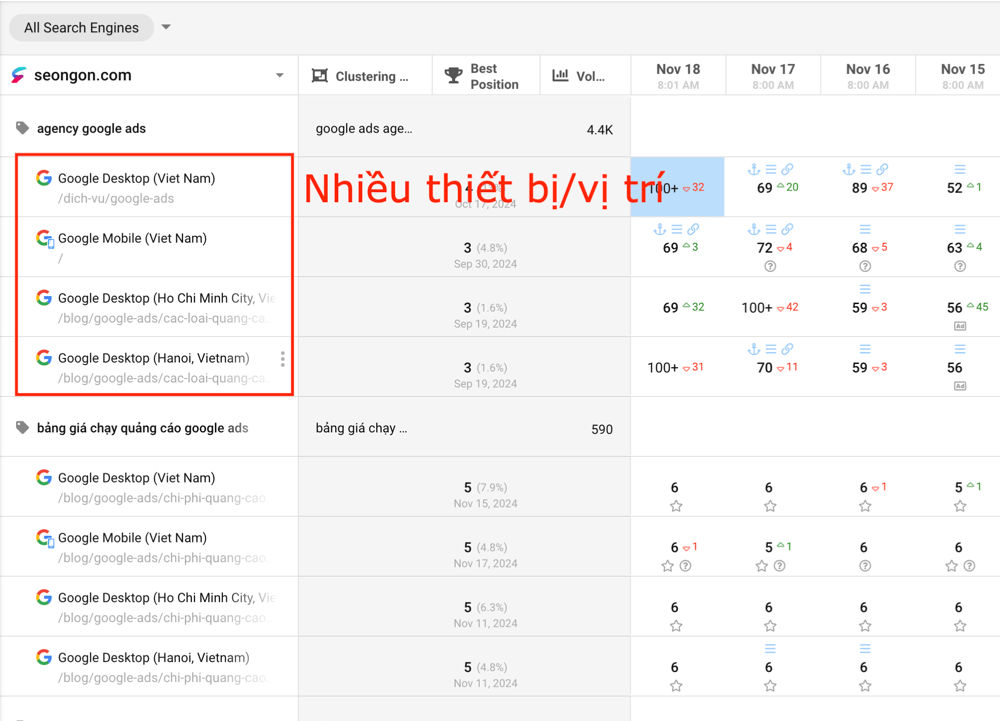The image size is (1001, 721).
Task: Toggle star under Nov 18 Viet Nam desktop rank 6
Action: click(x=676, y=506)
